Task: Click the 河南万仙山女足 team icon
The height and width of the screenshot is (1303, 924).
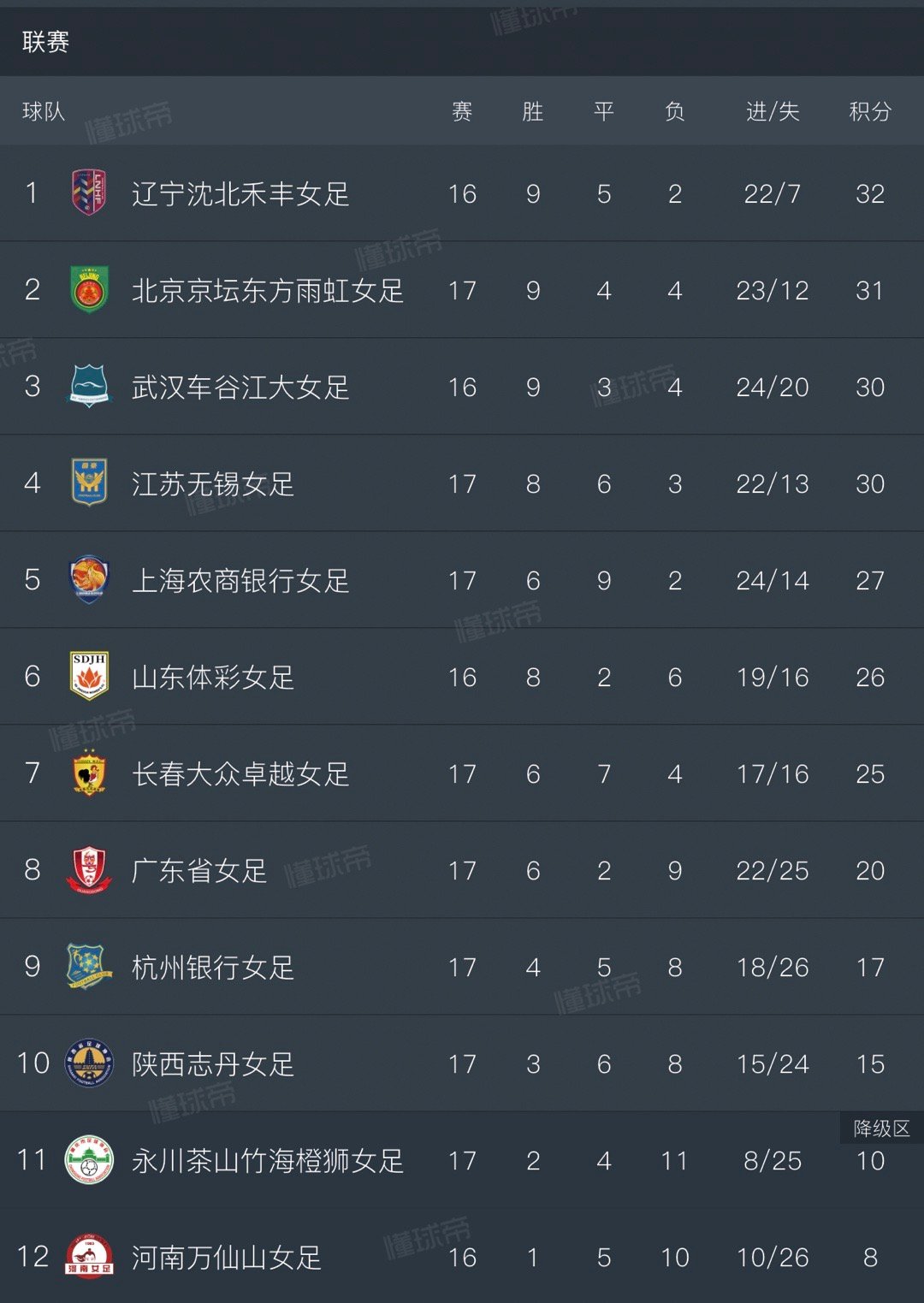Action: [89, 1257]
